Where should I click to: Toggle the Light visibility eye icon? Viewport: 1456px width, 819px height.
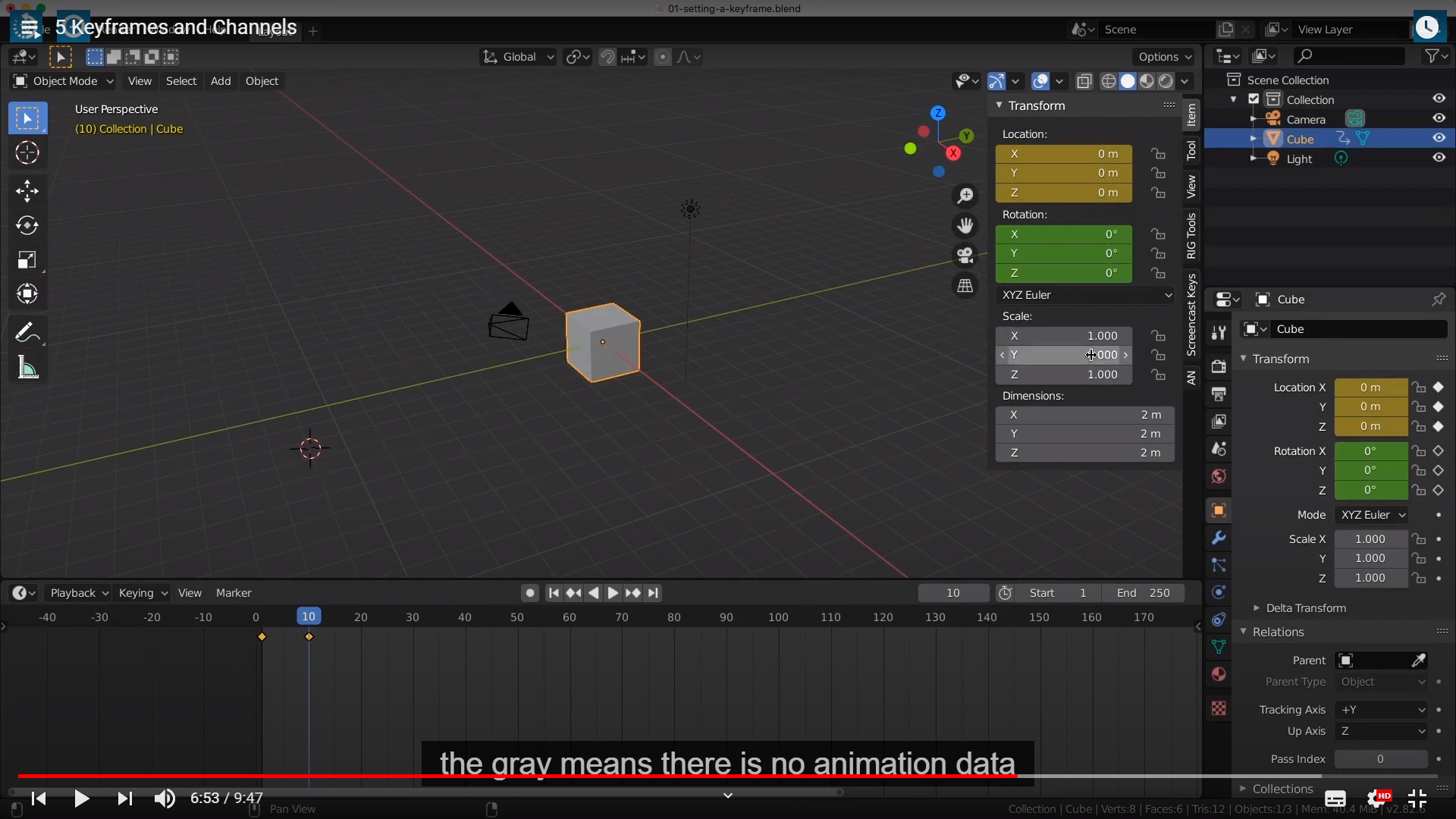tap(1439, 158)
